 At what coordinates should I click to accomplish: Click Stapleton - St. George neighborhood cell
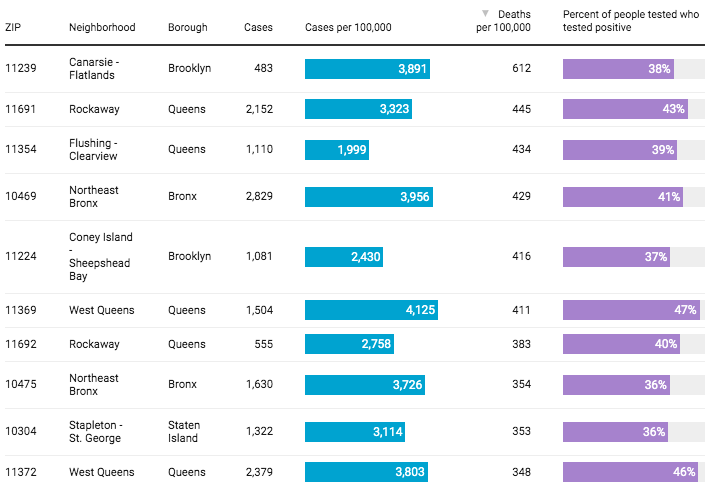[95, 432]
